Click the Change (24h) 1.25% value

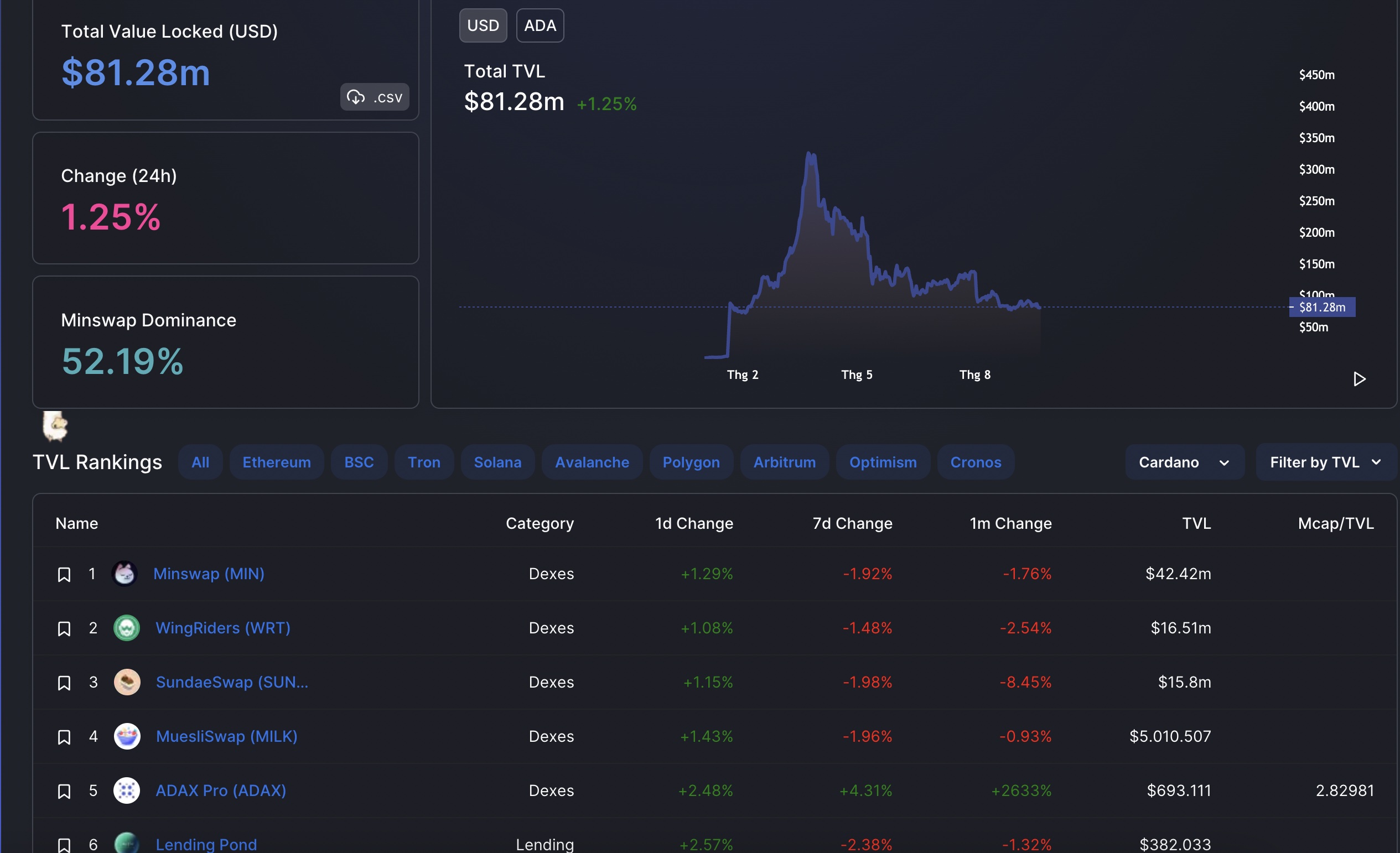[x=111, y=217]
